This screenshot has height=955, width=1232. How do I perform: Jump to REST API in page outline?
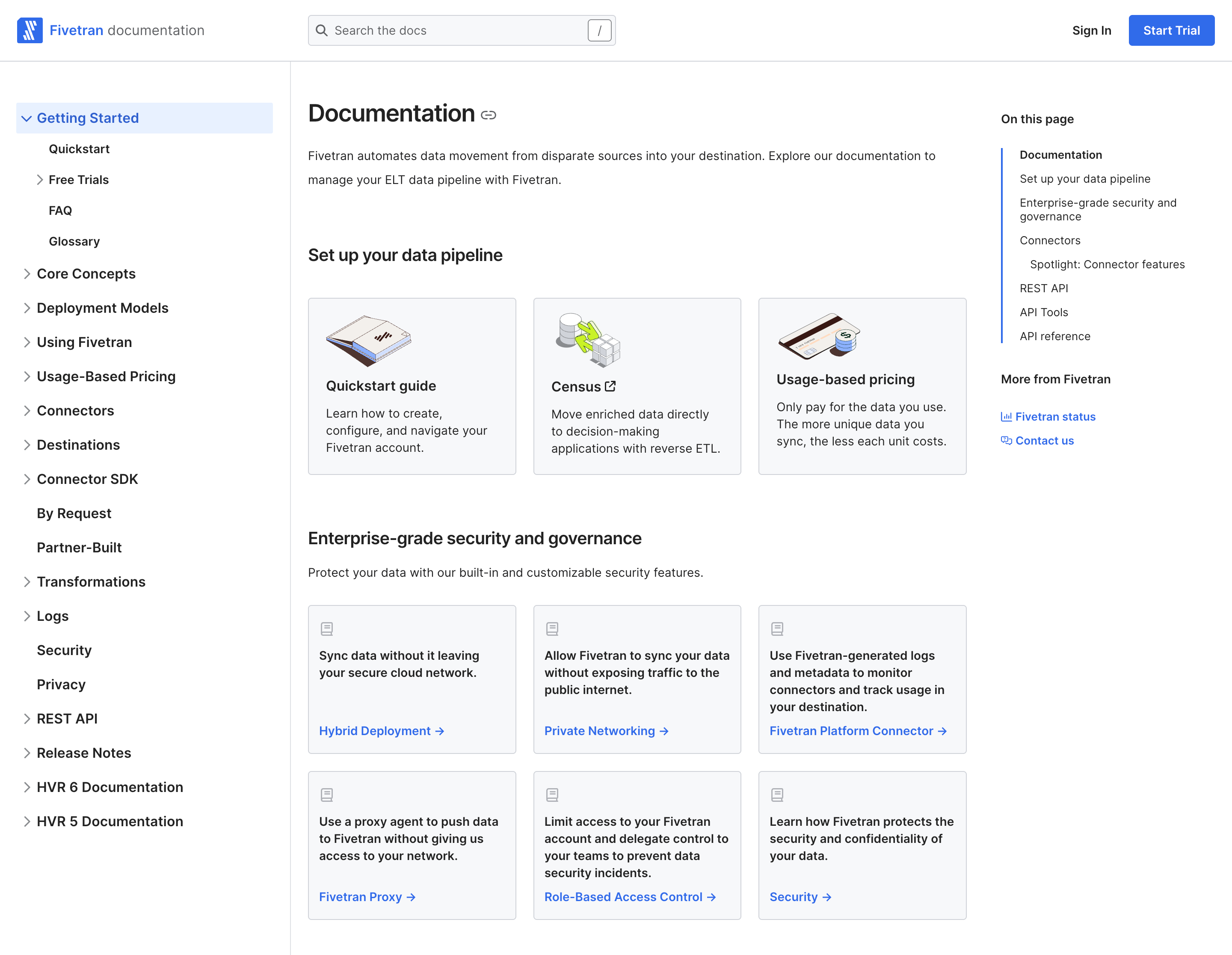point(1044,288)
